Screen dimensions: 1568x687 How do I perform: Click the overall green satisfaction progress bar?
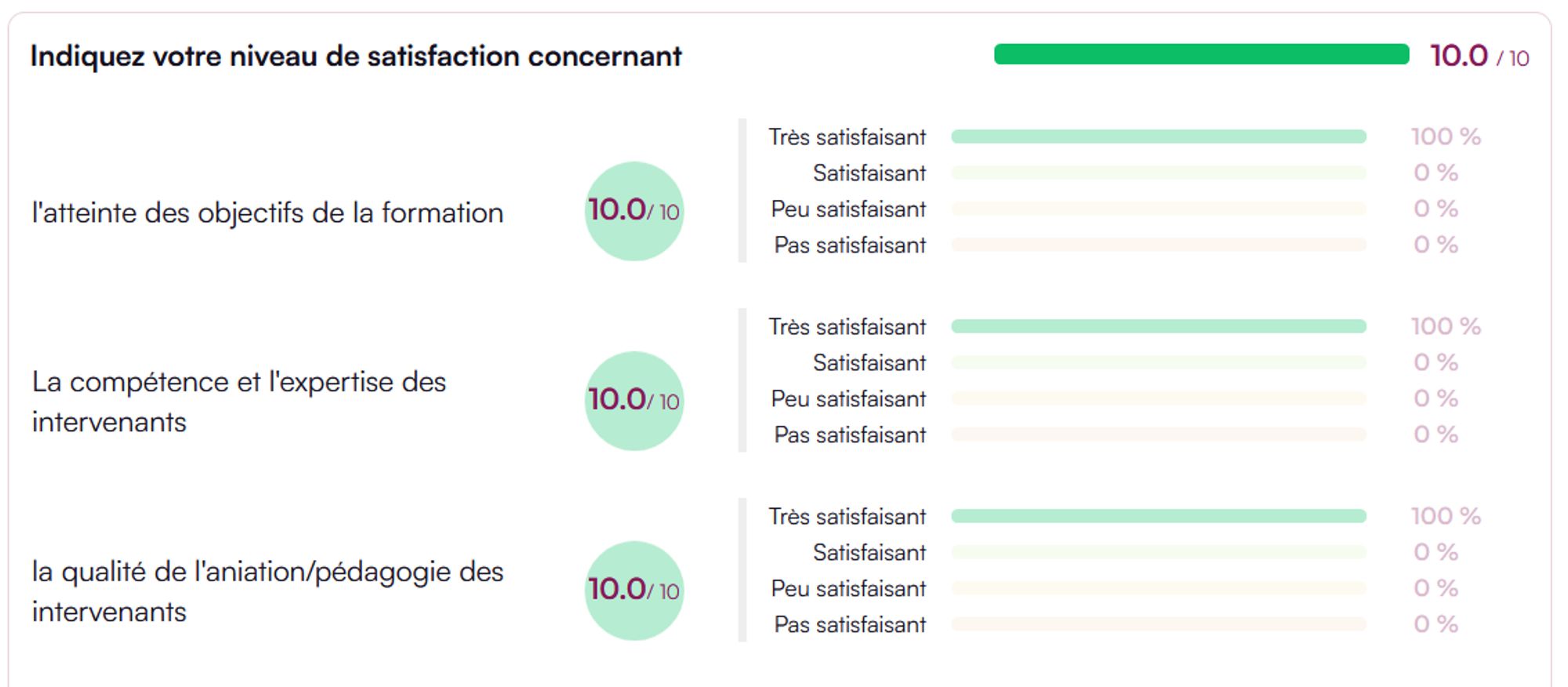click(1201, 55)
